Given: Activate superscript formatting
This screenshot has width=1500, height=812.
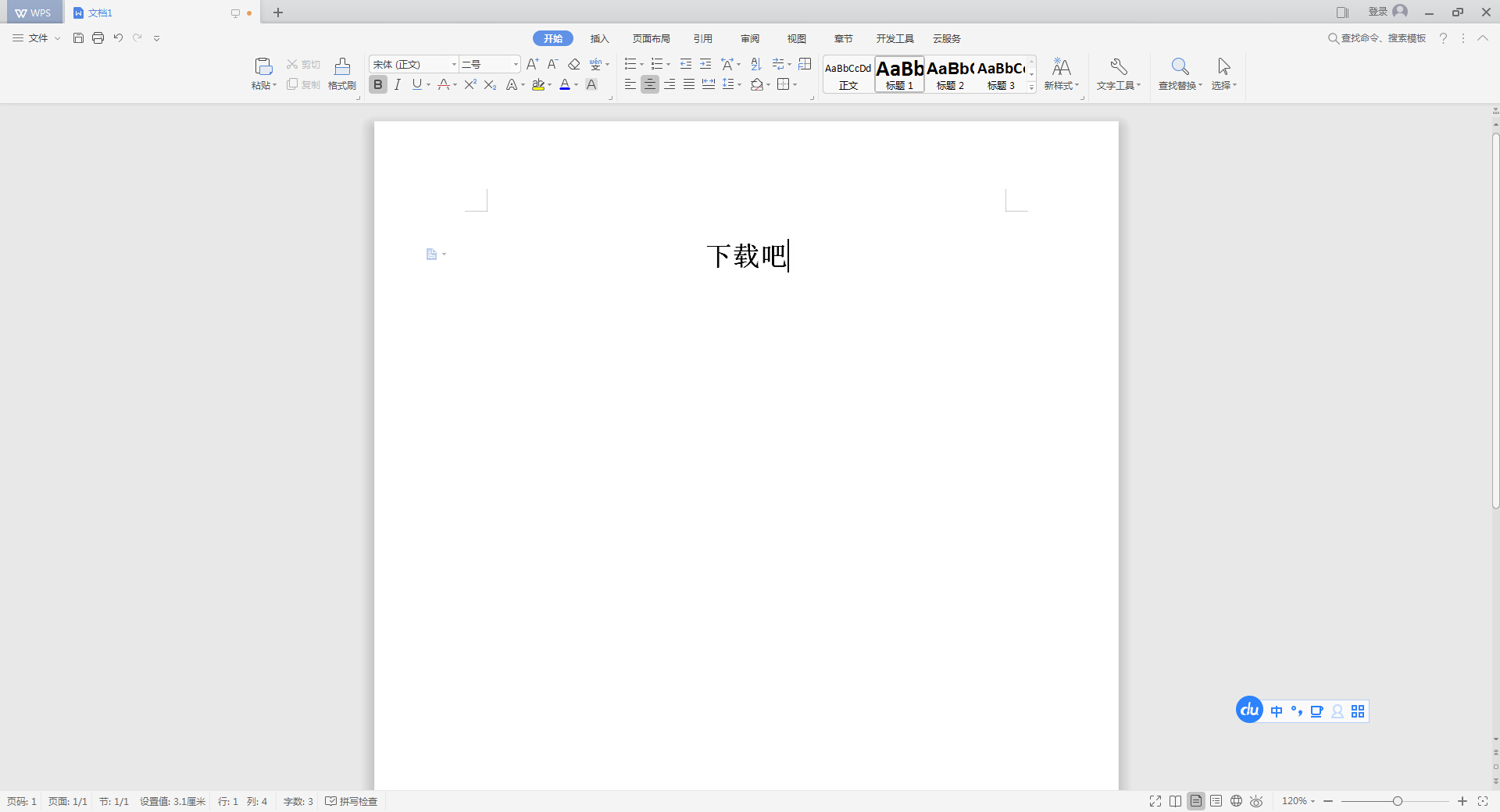Looking at the screenshot, I should coord(470,85).
